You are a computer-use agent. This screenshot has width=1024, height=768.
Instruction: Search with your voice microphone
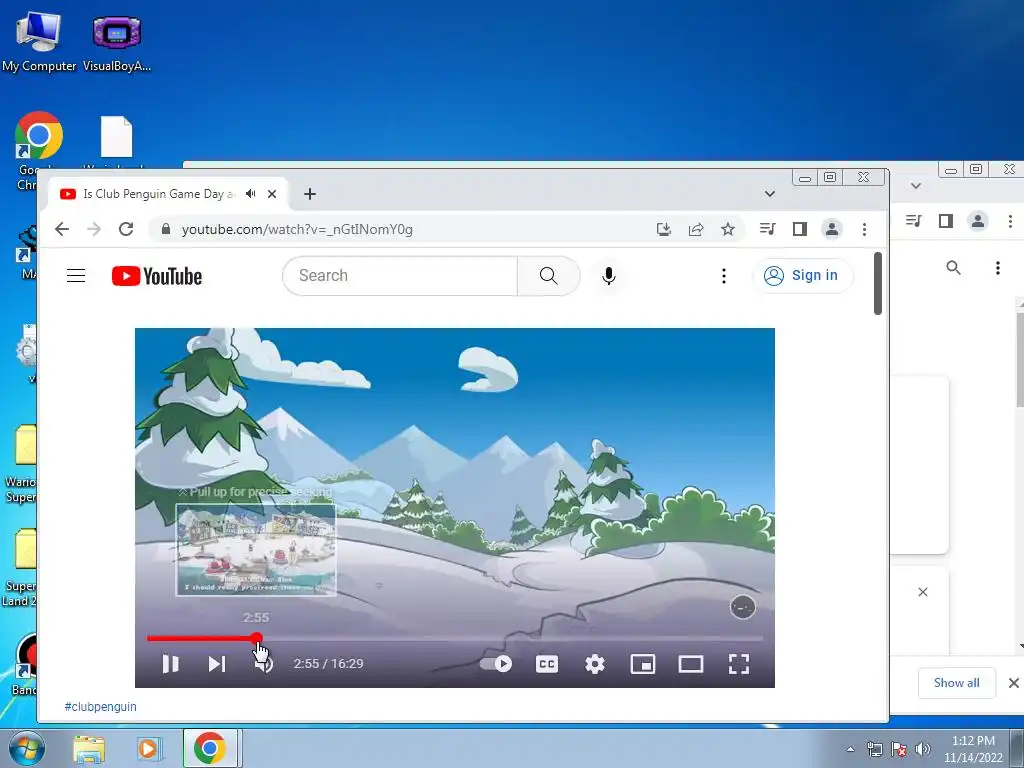609,276
